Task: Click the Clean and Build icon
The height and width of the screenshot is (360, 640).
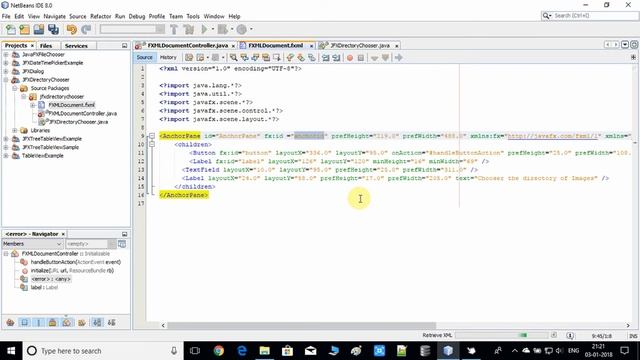Action: pos(189,29)
